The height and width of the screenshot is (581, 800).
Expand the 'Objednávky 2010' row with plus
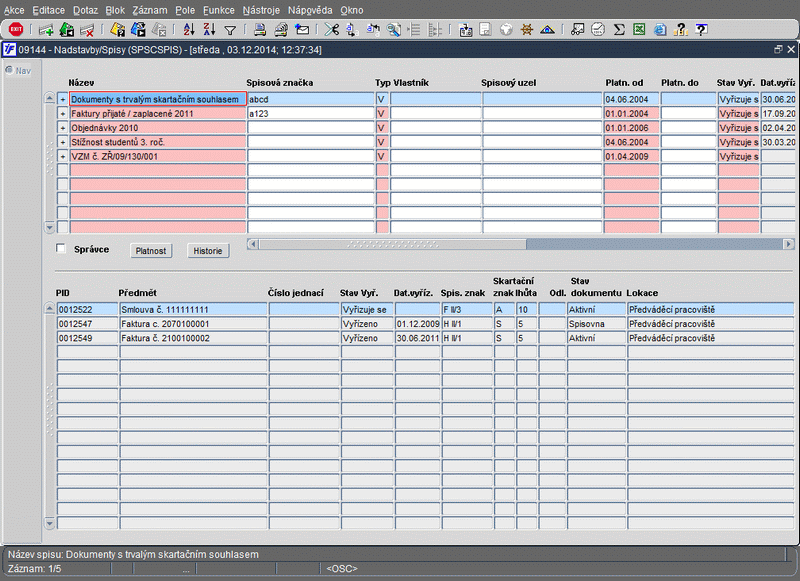pos(62,128)
